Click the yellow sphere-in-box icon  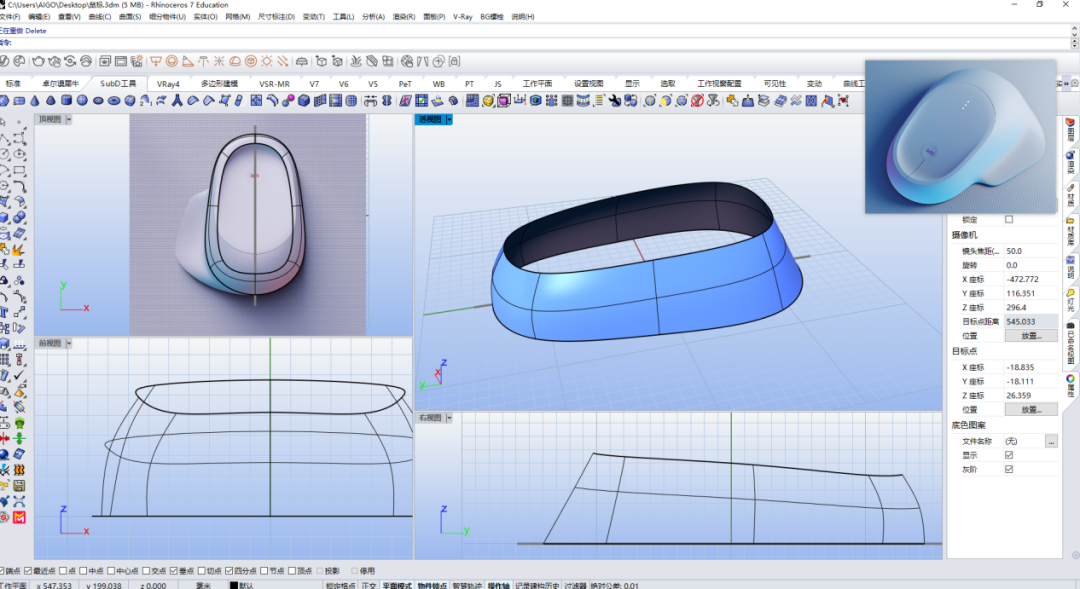click(x=488, y=101)
